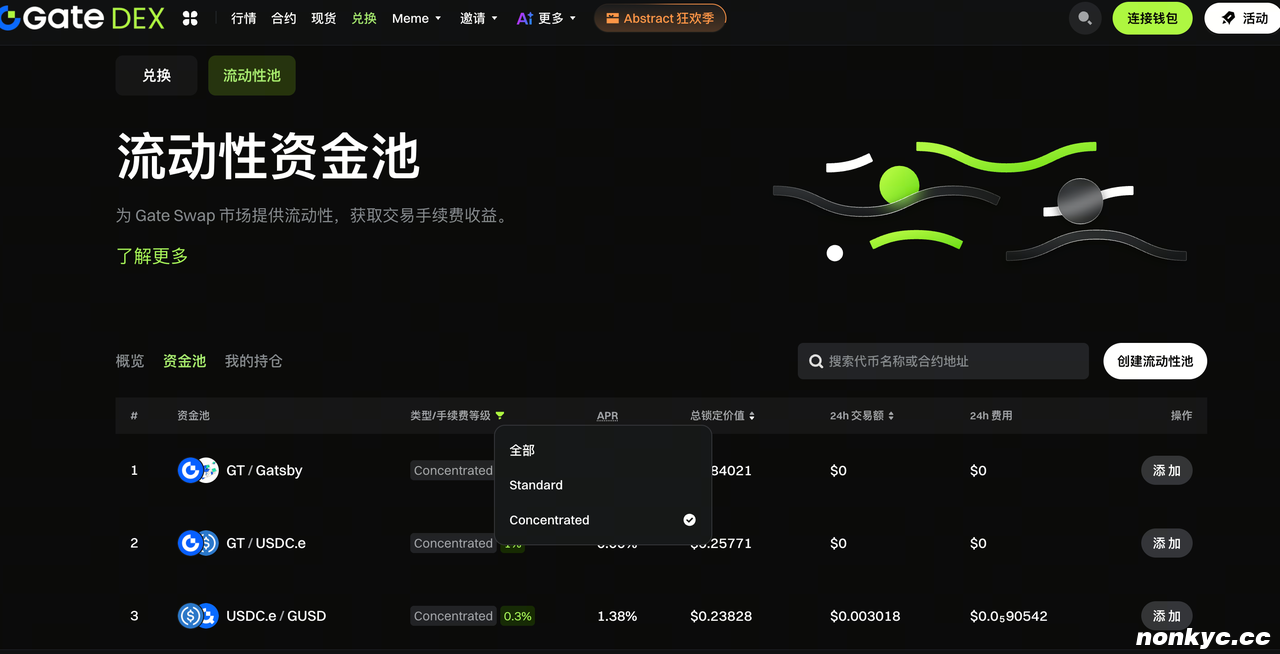The width and height of the screenshot is (1280, 654).
Task: Open the four-dot apps grid icon
Action: tap(190, 18)
